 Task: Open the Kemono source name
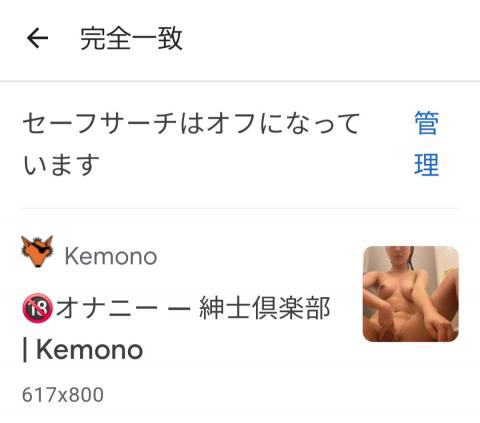[x=111, y=257]
